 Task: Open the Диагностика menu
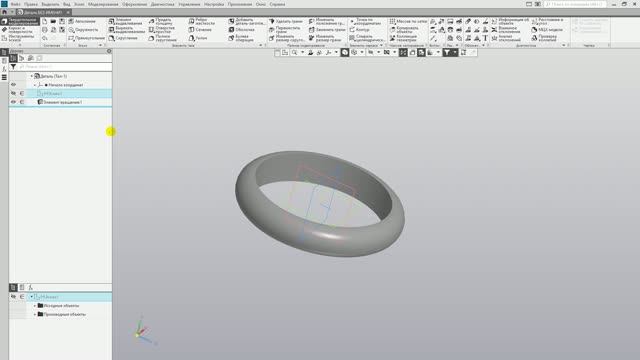pyautogui.click(x=162, y=4)
